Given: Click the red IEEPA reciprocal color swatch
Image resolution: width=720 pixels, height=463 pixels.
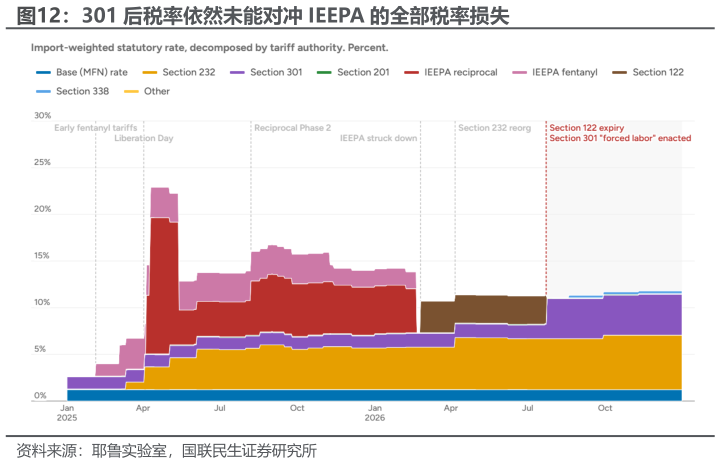Looking at the screenshot, I should click(x=411, y=73).
